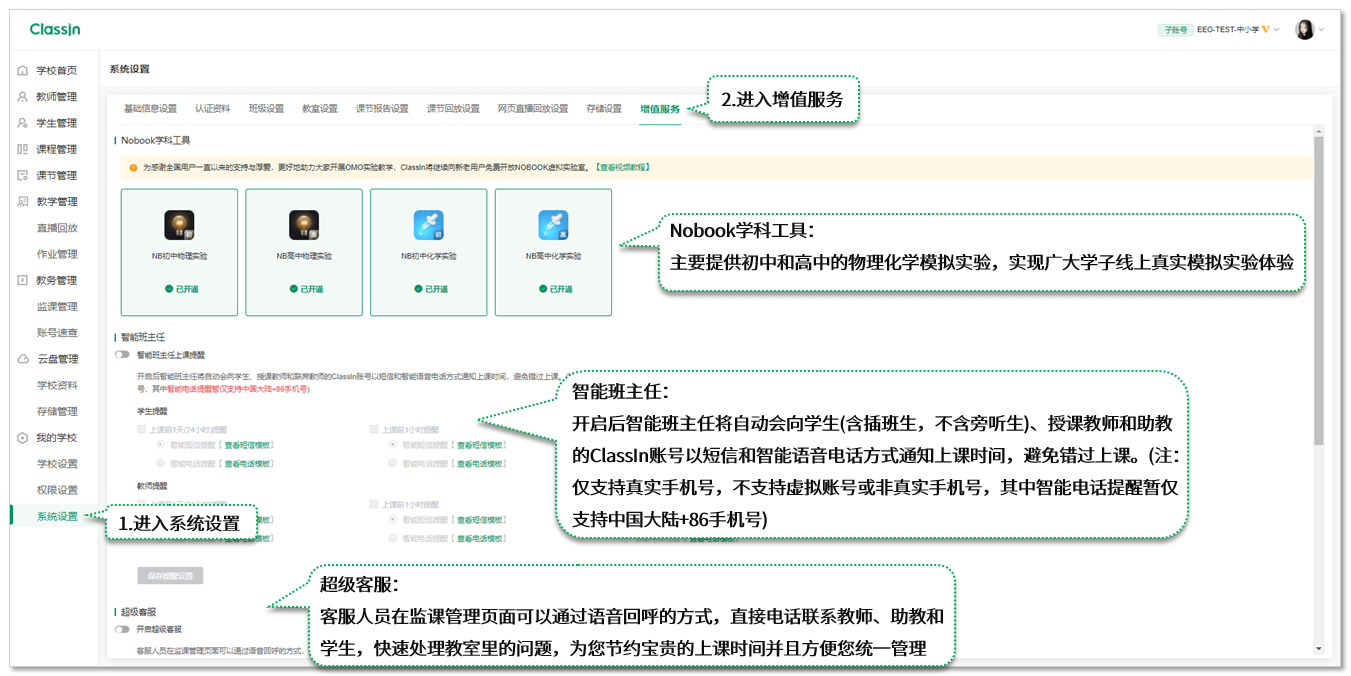Screen dimensions: 1351x676
Task: Select 智能电话提醒 radio for student 1-day reminder
Action: [161, 463]
